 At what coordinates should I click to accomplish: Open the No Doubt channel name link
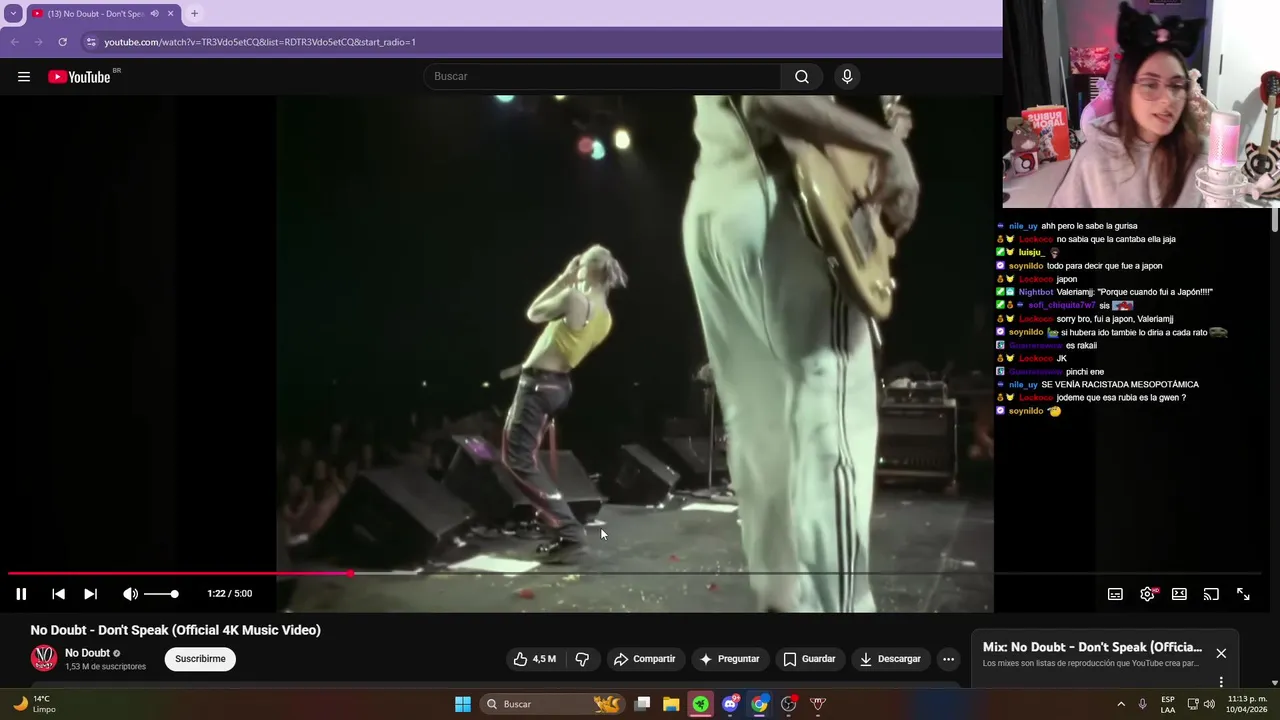point(87,653)
